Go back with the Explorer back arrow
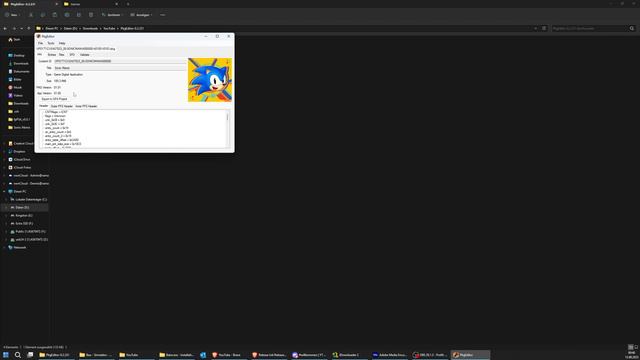Viewport: 640px width, 360px height. 5,29
